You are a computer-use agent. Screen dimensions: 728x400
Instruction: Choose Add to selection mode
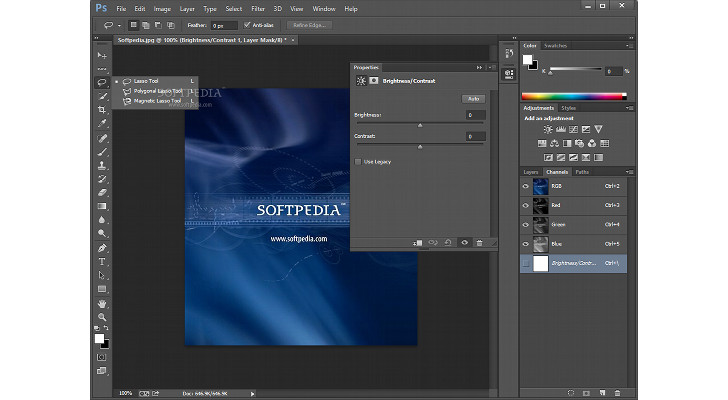[x=146, y=25]
